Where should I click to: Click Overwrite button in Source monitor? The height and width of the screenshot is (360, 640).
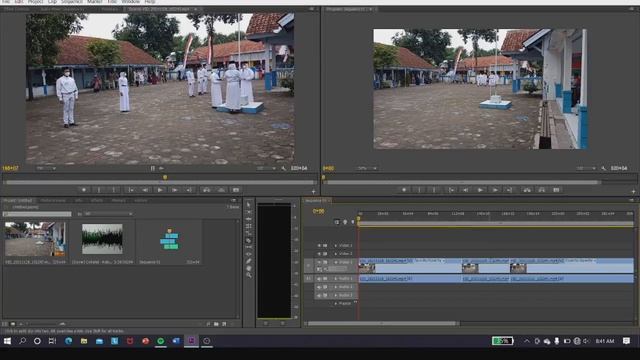221,190
